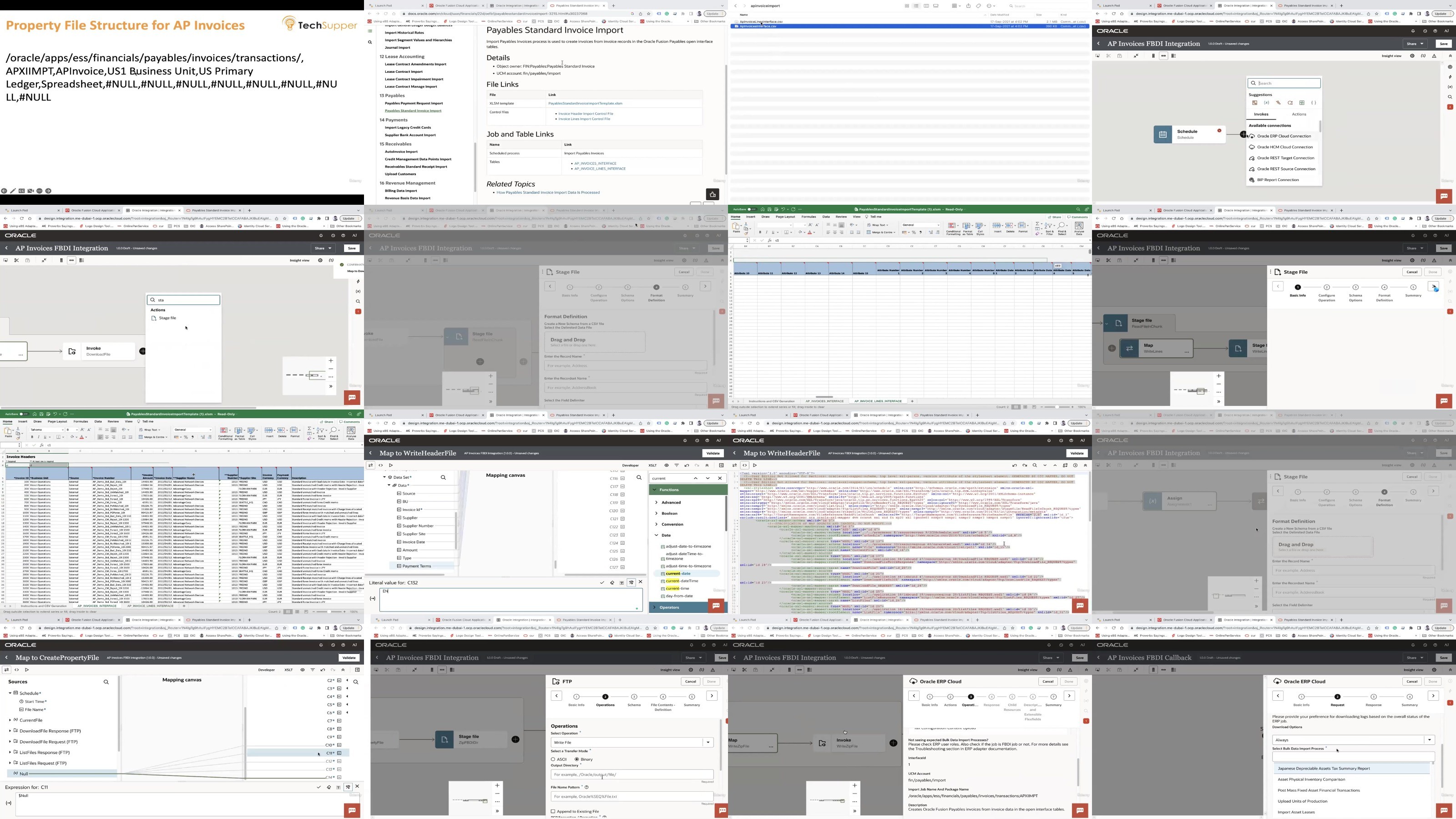Open the PayablesStandardInvoiceImportTemplate.xlsm link

pos(585,103)
